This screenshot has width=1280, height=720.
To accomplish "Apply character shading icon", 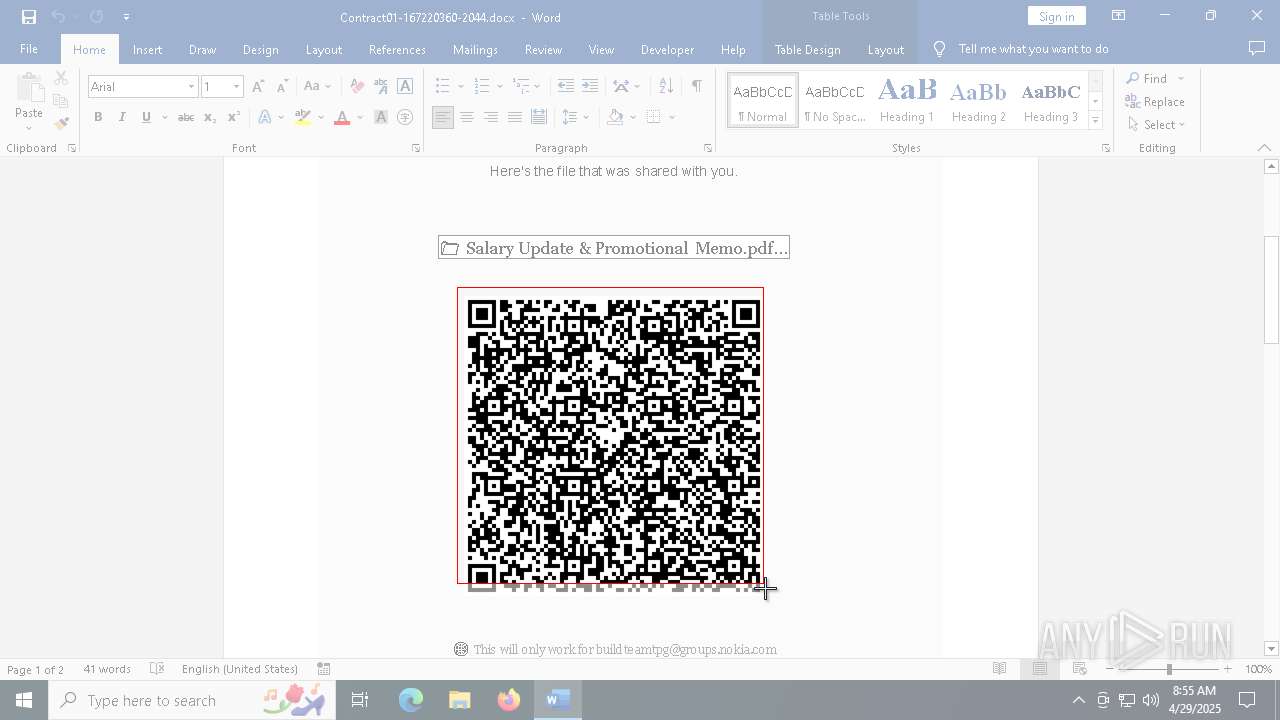I will click(381, 117).
